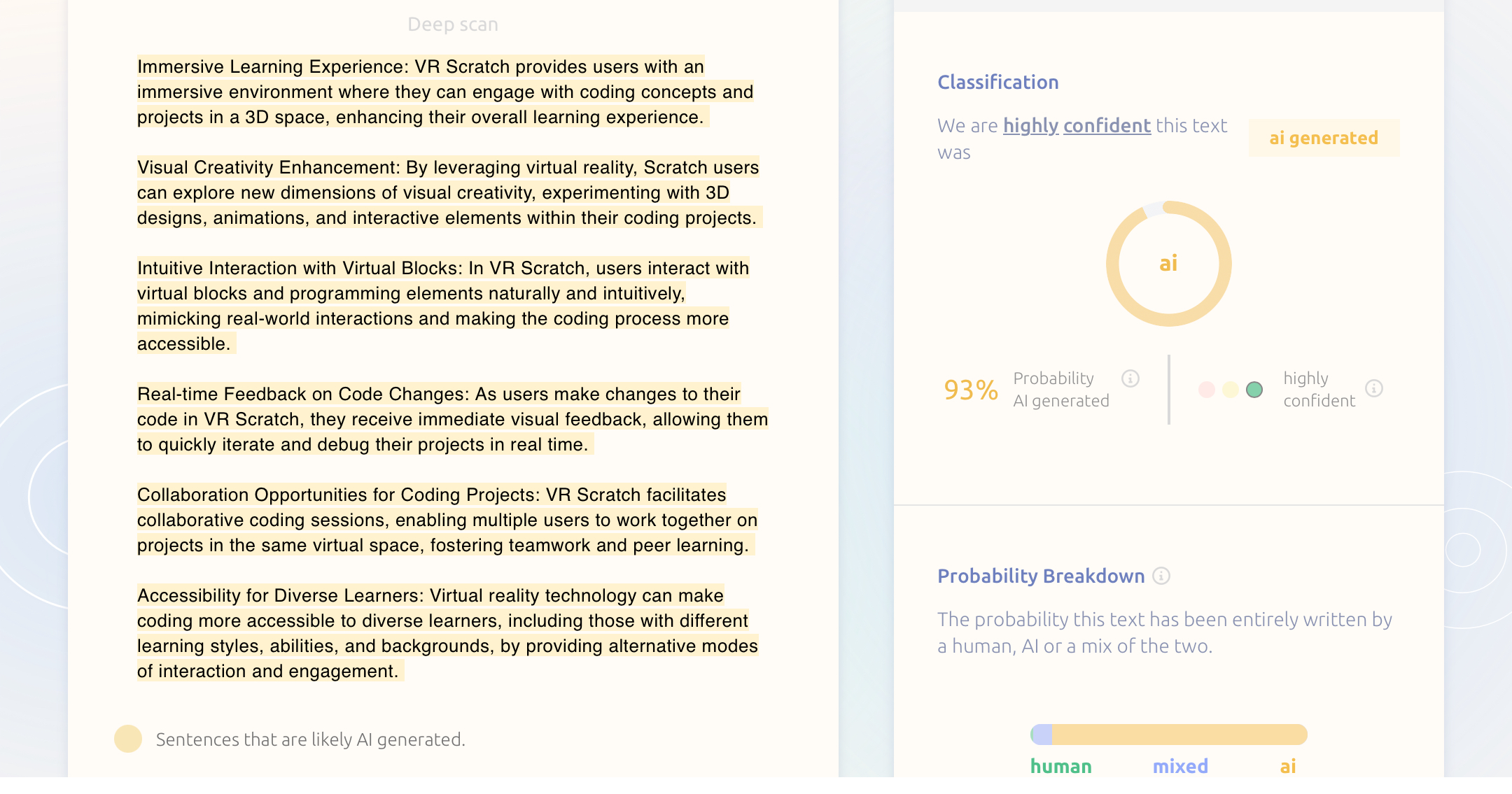
Task: Click the pale yellow confidence indicator dot
Action: 1231,390
